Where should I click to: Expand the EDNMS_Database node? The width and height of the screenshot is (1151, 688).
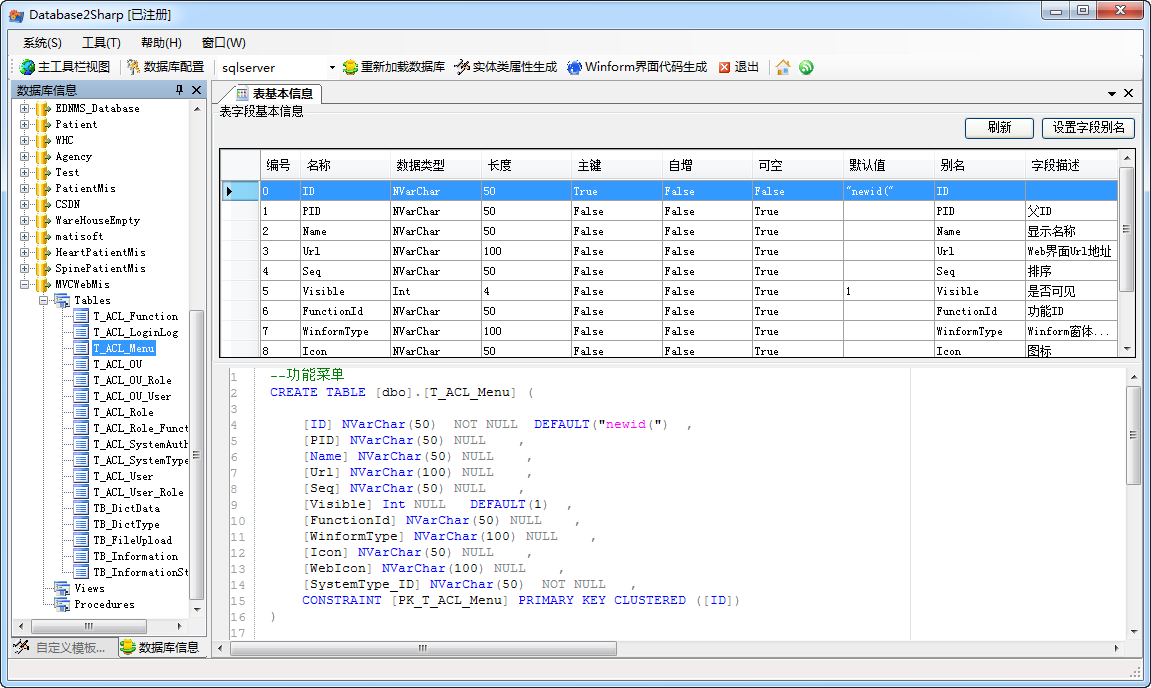24,109
